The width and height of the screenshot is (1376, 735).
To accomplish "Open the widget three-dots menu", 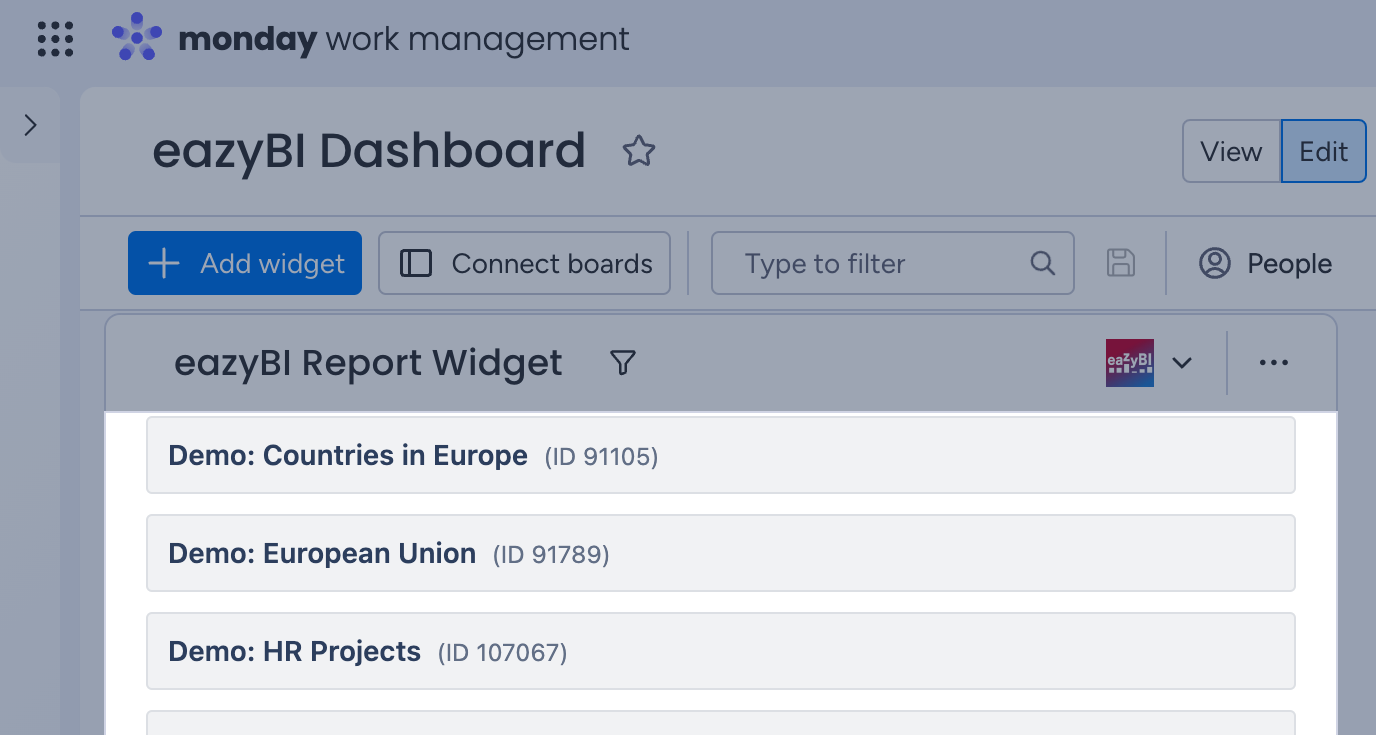I will pyautogui.click(x=1274, y=362).
